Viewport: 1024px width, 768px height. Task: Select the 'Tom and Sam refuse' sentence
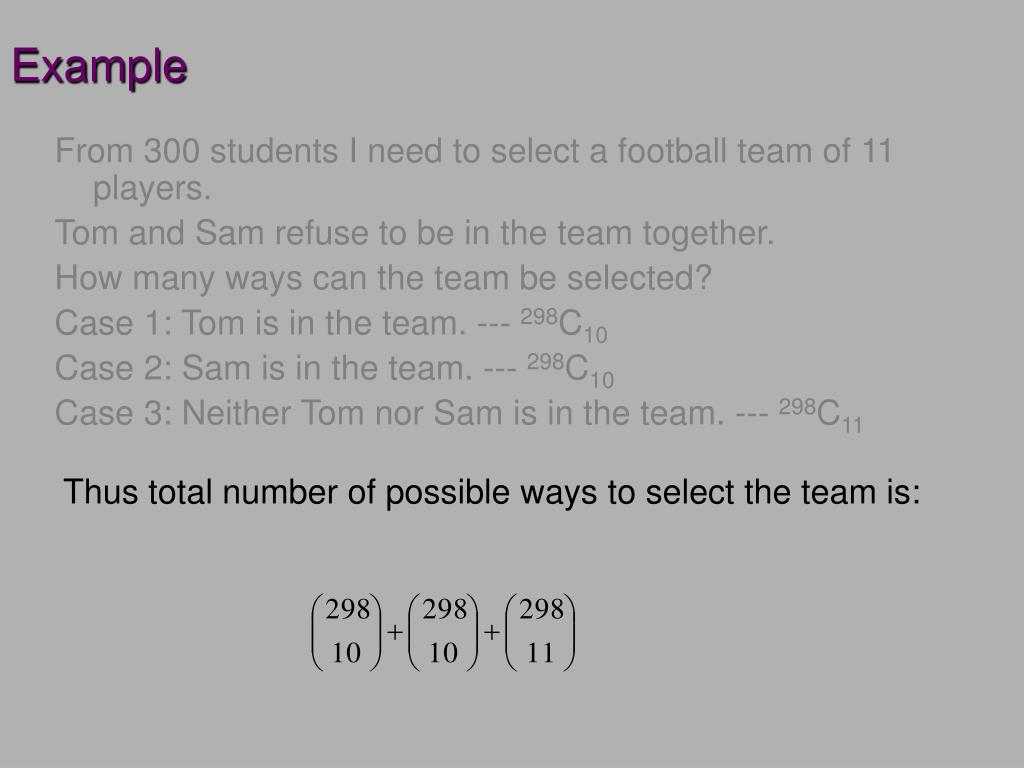tap(415, 233)
